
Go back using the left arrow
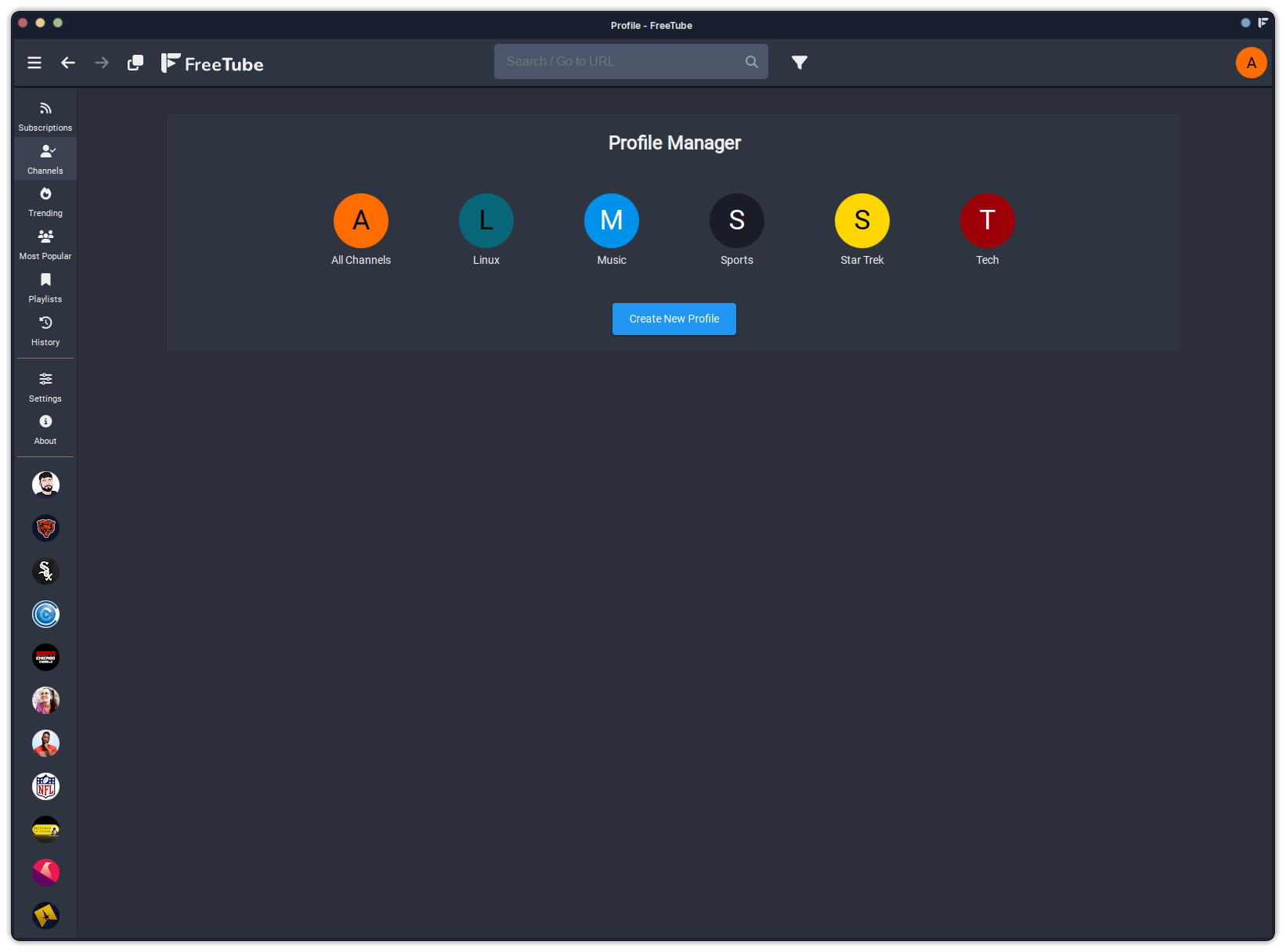tap(68, 63)
